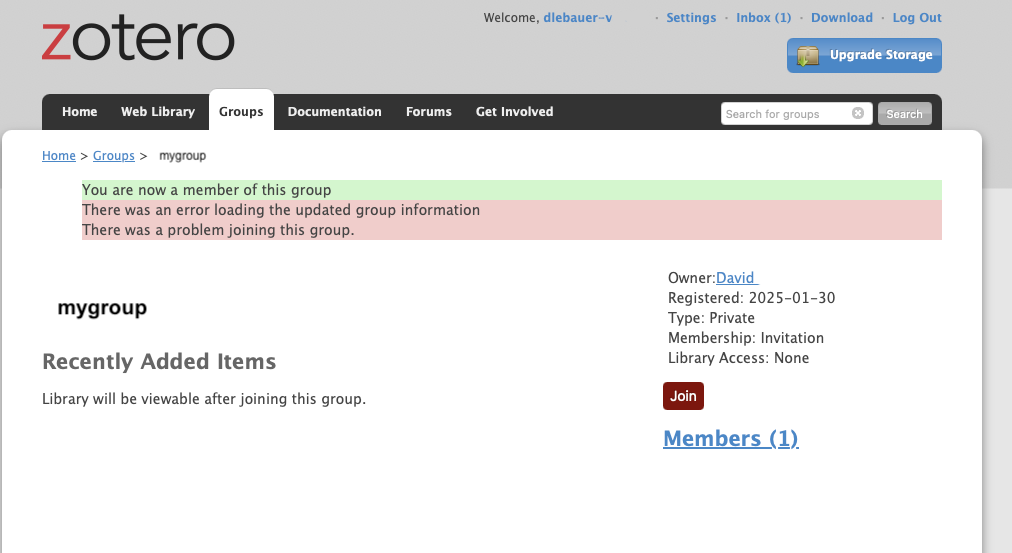Click the mygroup heading
Viewport: 1012px width, 553px height.
(x=102, y=308)
